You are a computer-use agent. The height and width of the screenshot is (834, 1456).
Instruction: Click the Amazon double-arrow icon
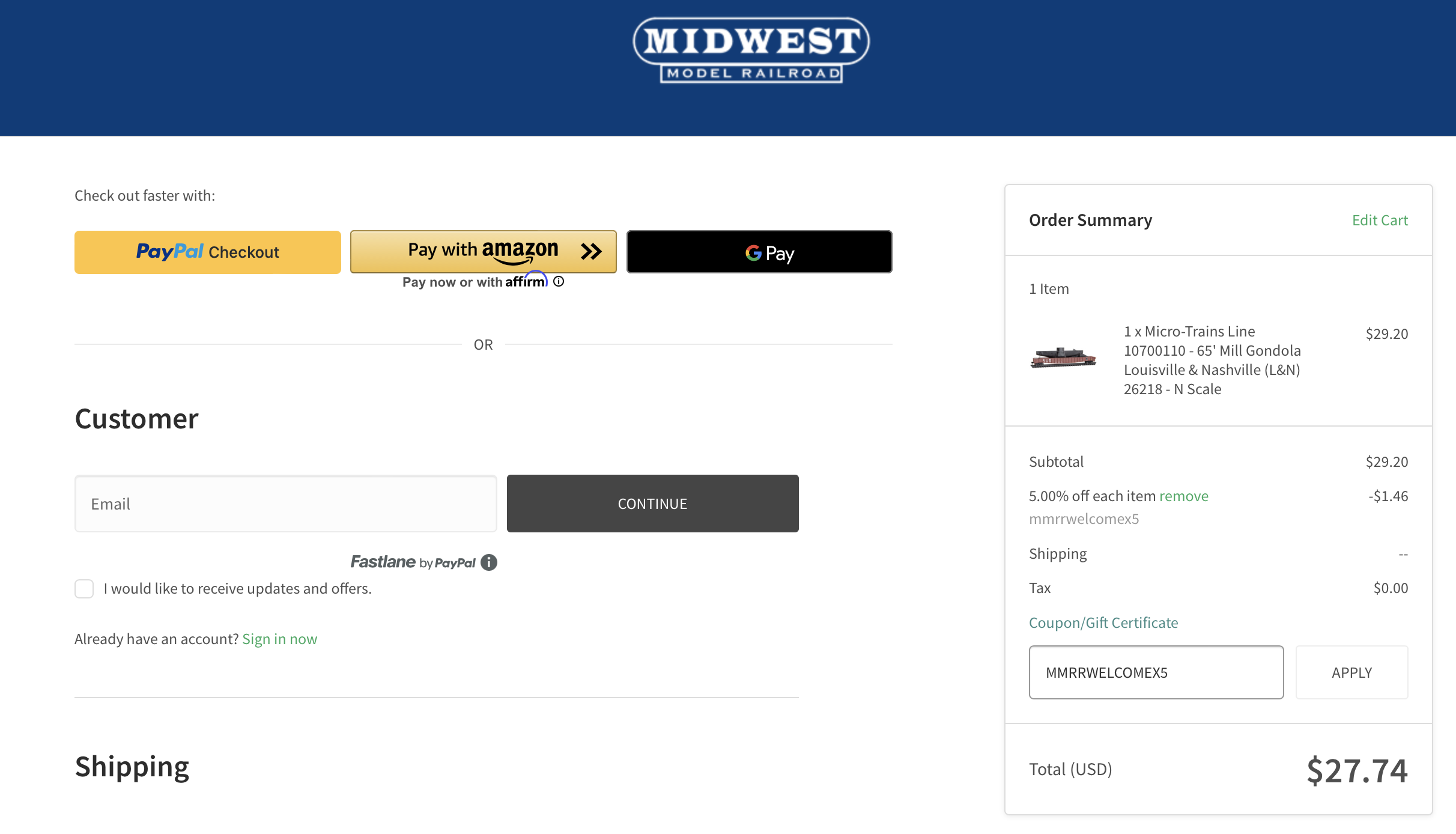click(x=591, y=251)
